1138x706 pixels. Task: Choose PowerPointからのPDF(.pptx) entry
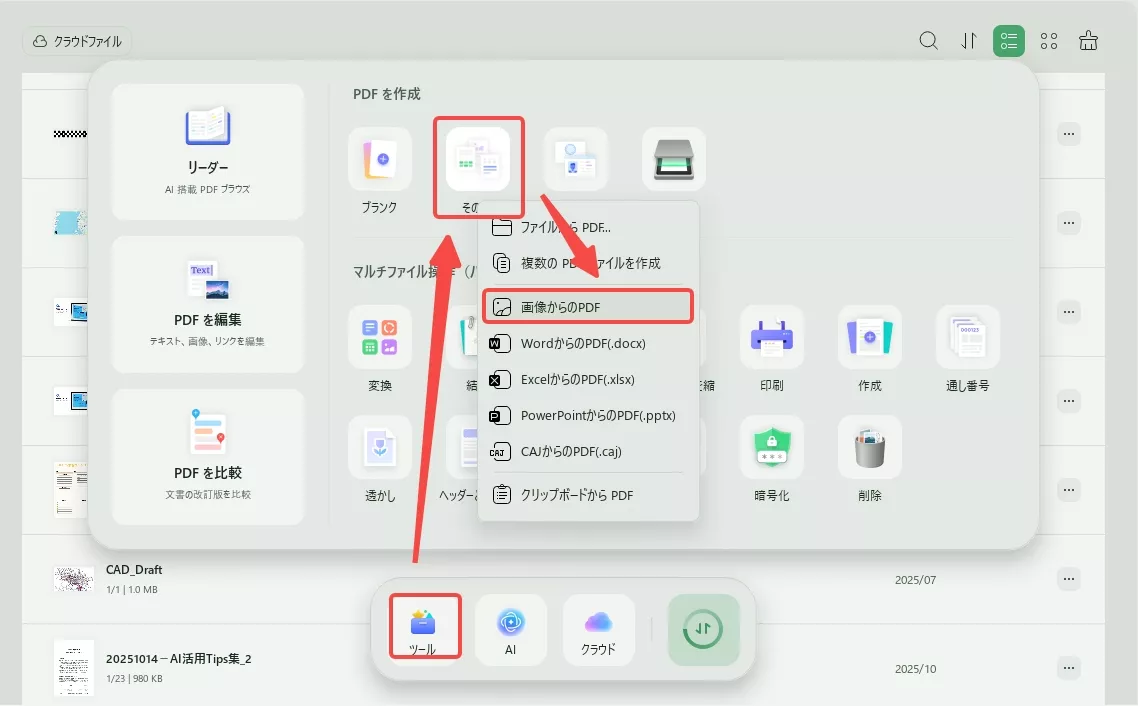[588, 416]
